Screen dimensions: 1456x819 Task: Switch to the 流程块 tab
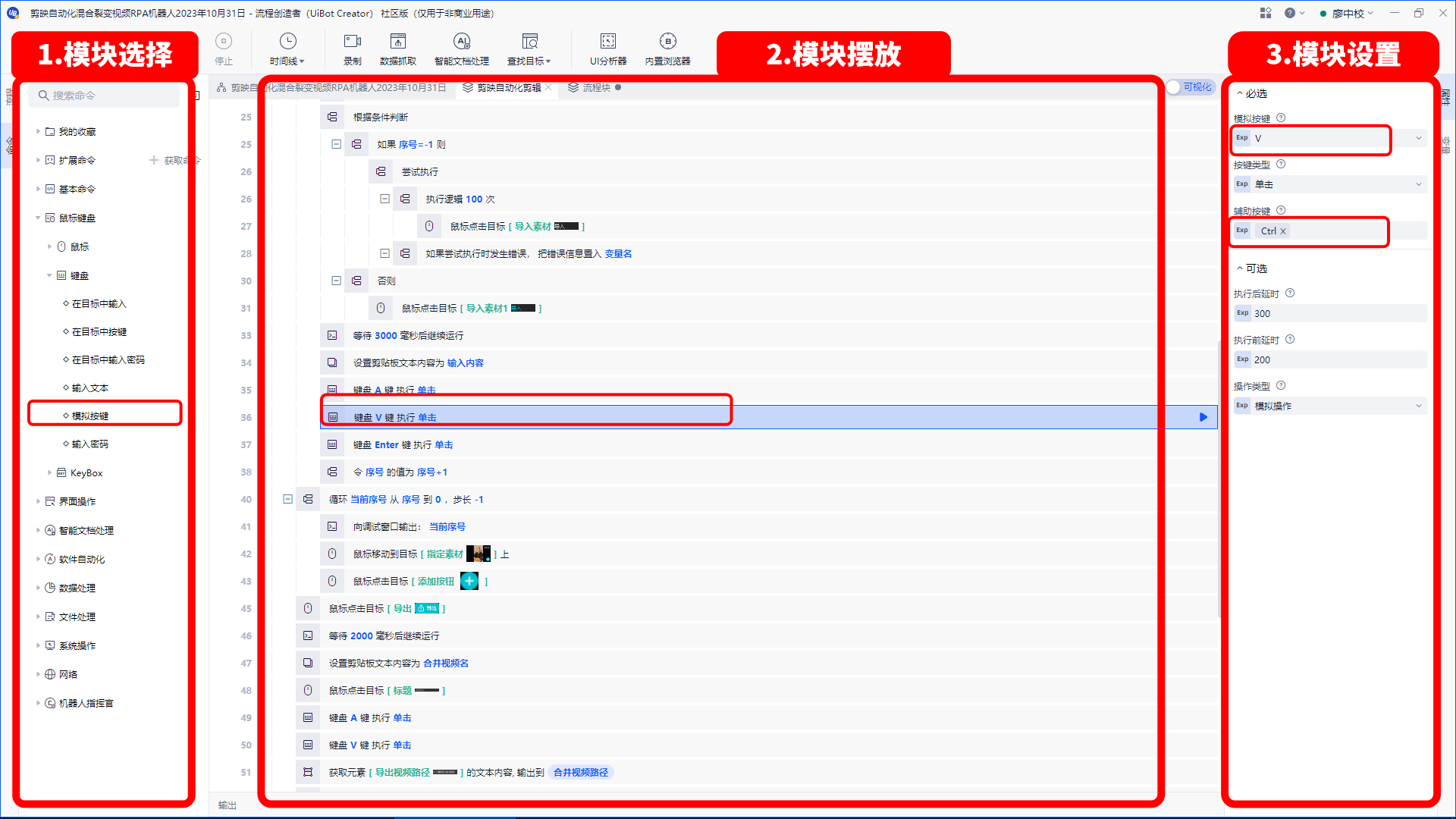[596, 87]
